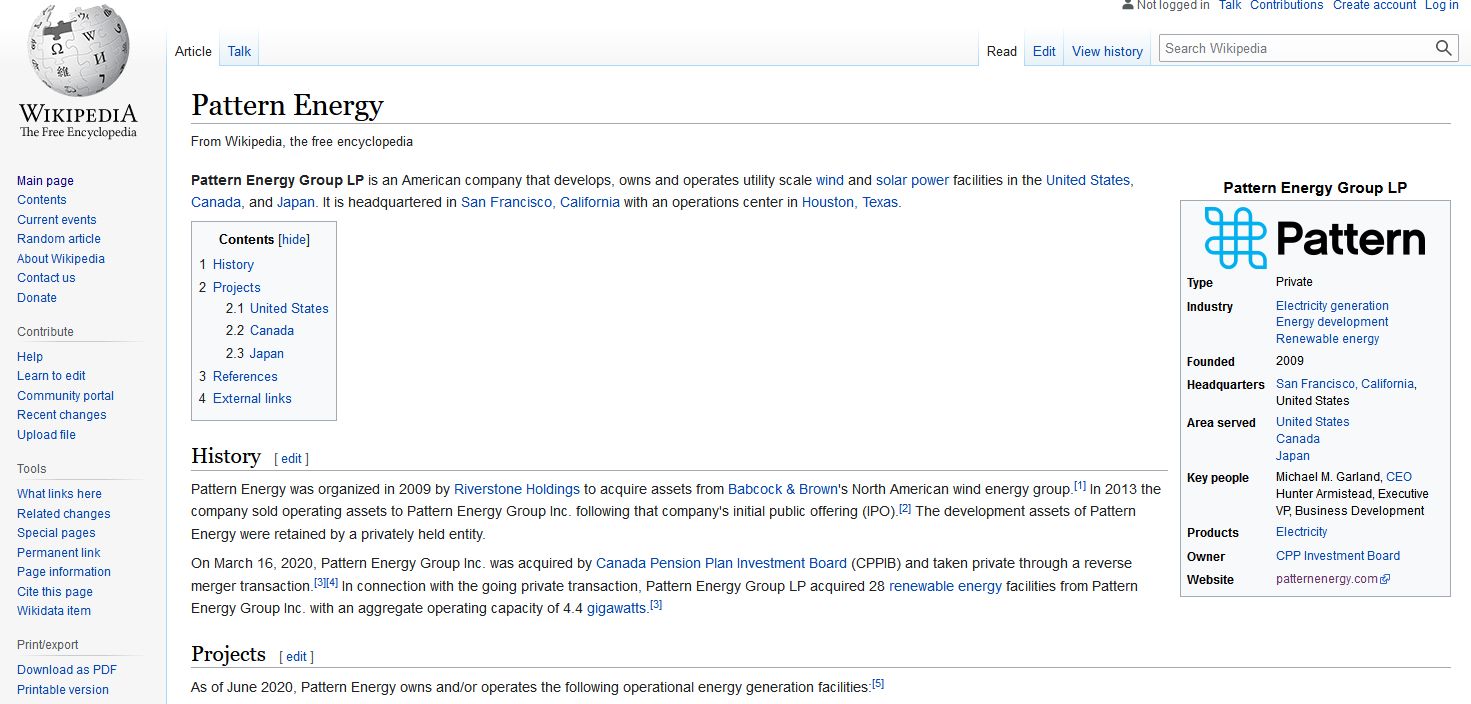Jump to Japan subsection in Contents
Image resolution: width=1471 pixels, height=704 pixels.
267,354
